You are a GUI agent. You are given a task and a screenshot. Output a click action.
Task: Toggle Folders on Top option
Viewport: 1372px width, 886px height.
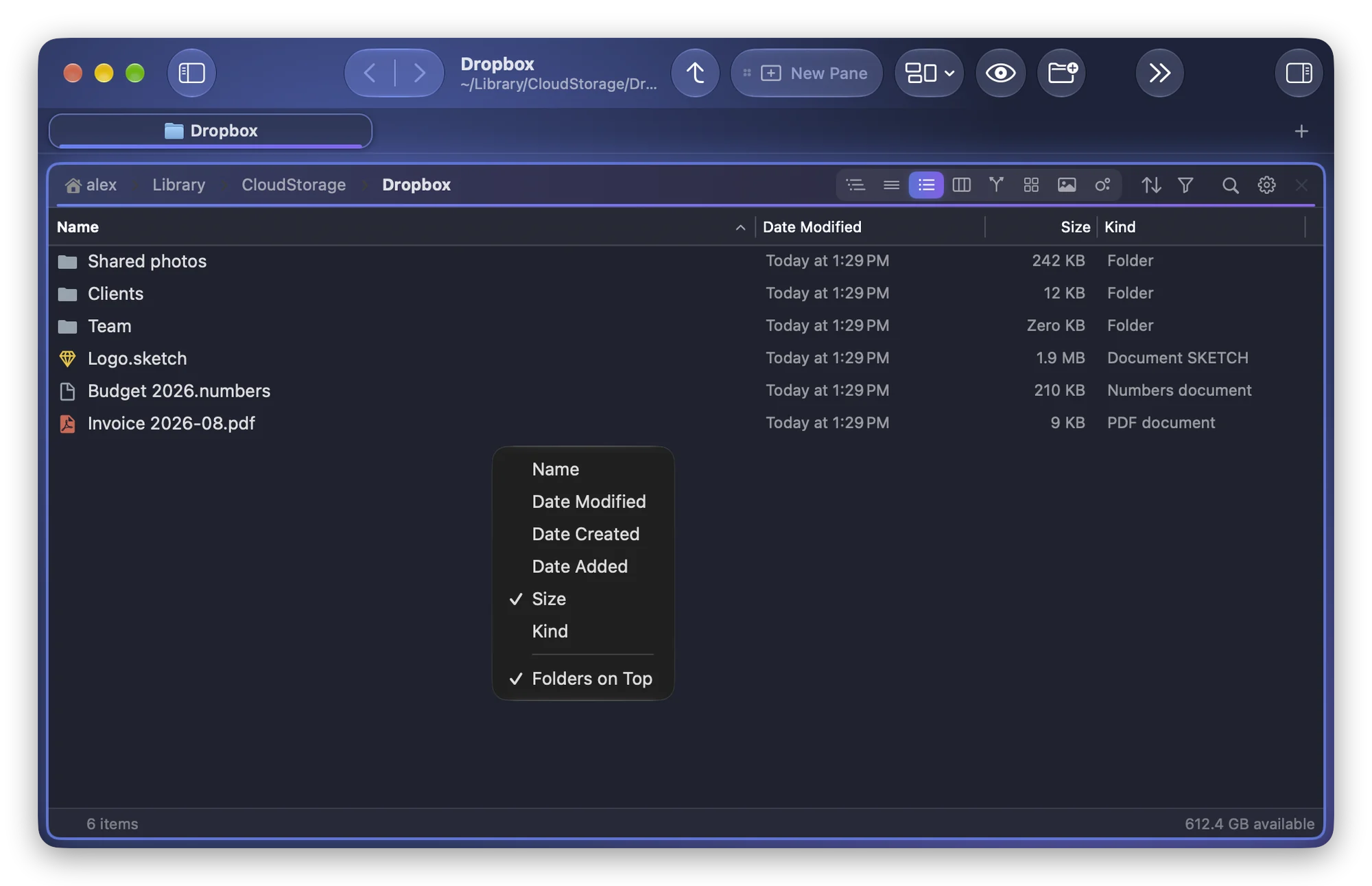(583, 678)
